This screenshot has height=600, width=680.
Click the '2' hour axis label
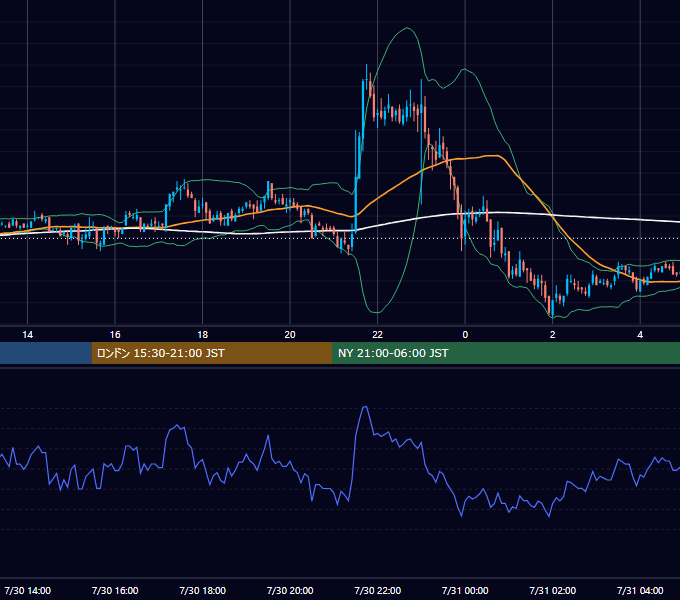(552, 335)
